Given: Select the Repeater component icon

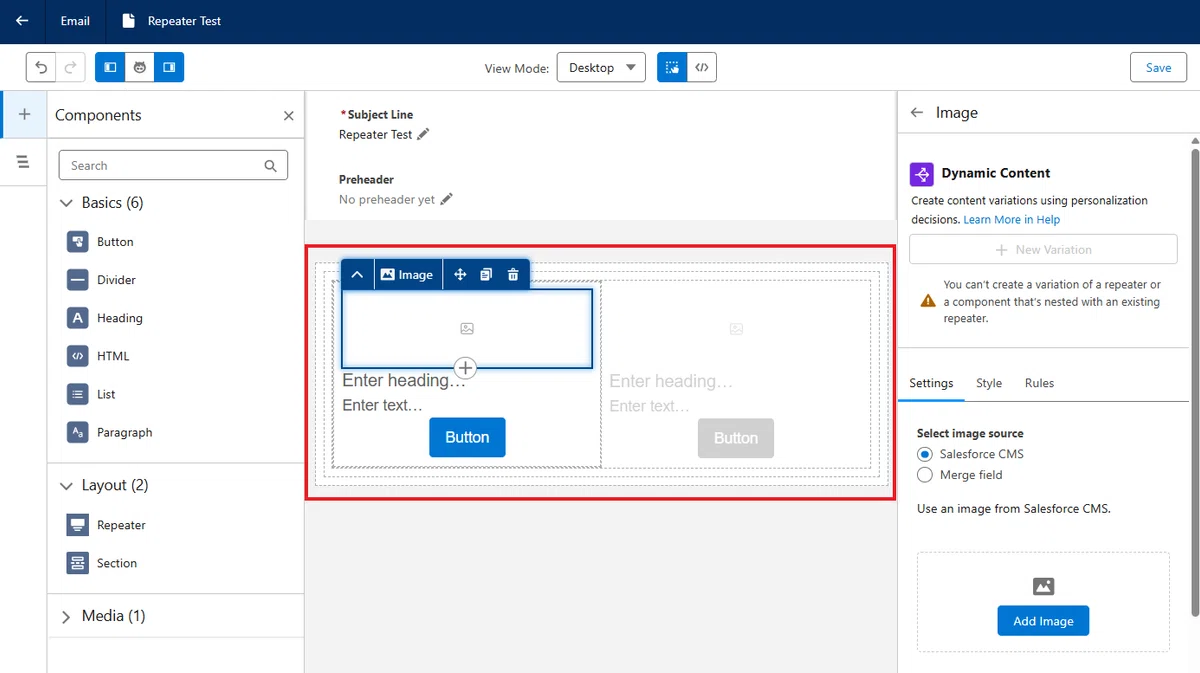Looking at the screenshot, I should [78, 525].
